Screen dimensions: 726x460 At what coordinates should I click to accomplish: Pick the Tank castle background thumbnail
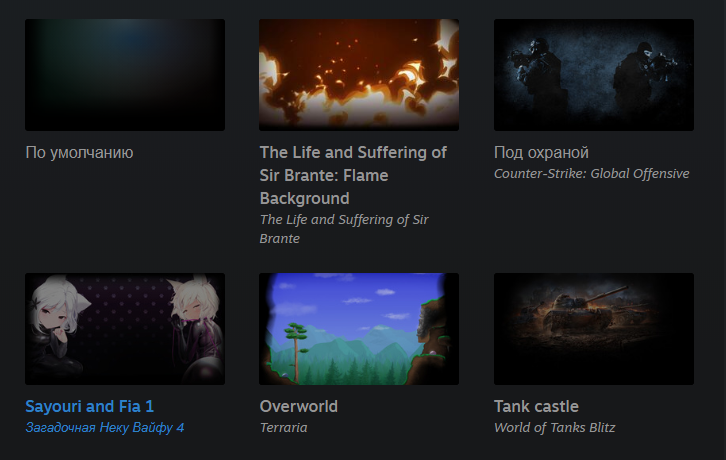coord(594,329)
